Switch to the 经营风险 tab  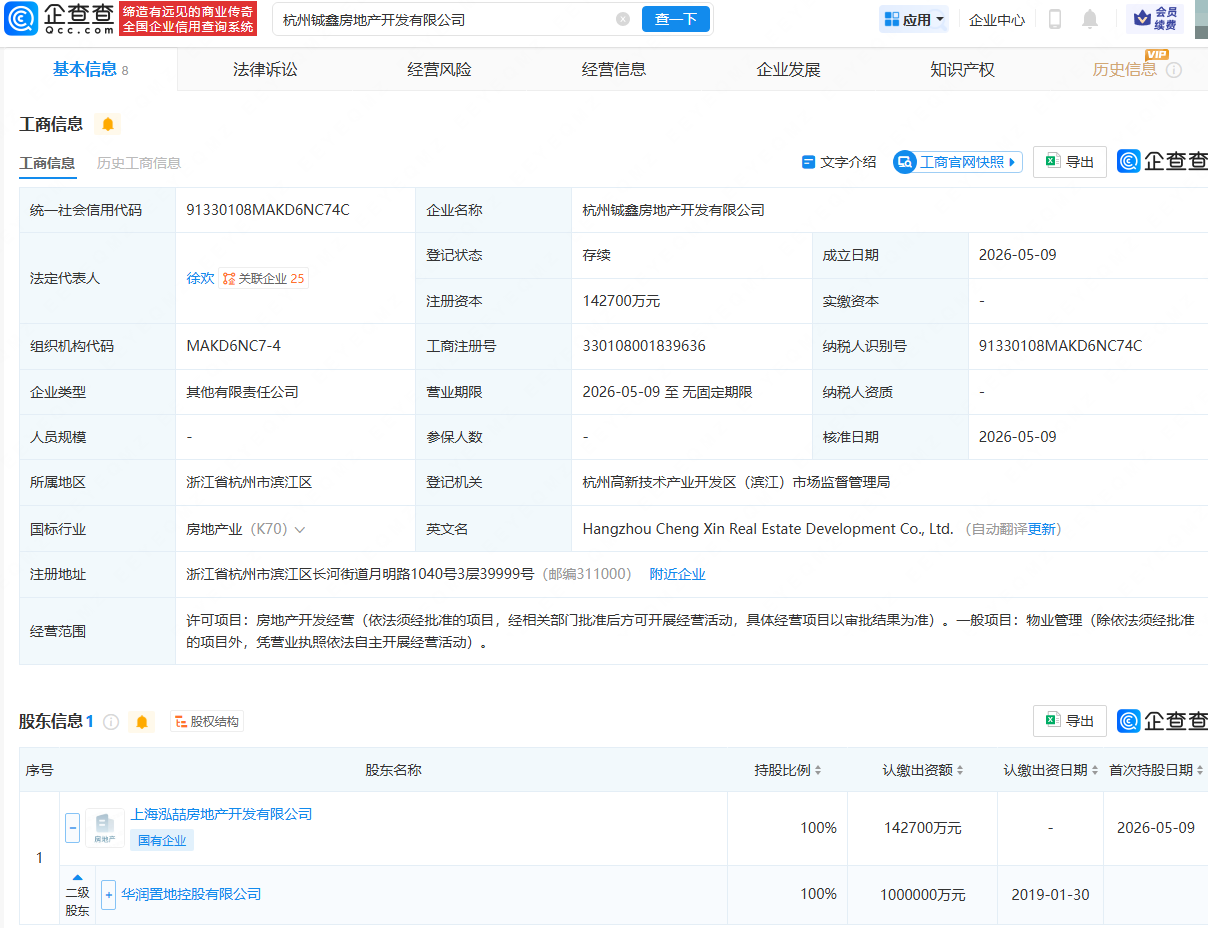pos(439,70)
